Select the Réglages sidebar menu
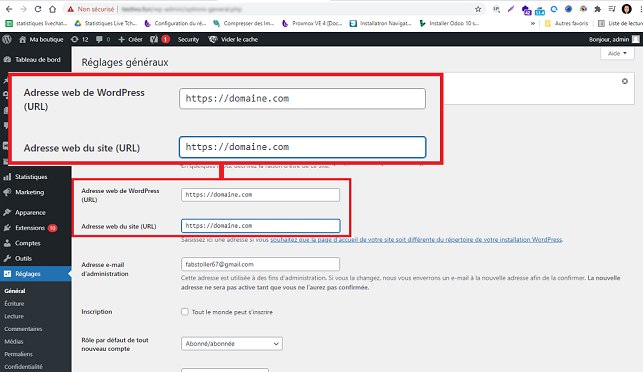643x372 pixels. (x=36, y=274)
